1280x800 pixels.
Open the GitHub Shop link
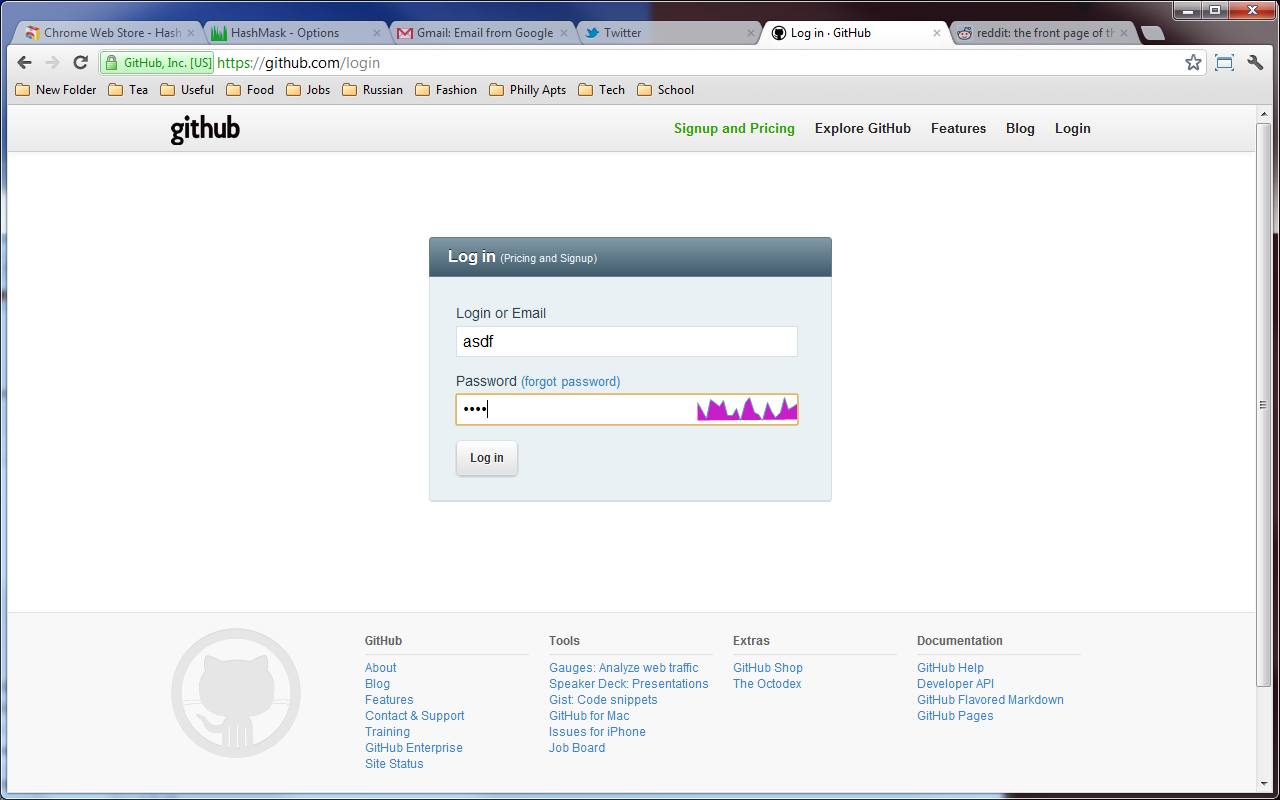tap(768, 668)
